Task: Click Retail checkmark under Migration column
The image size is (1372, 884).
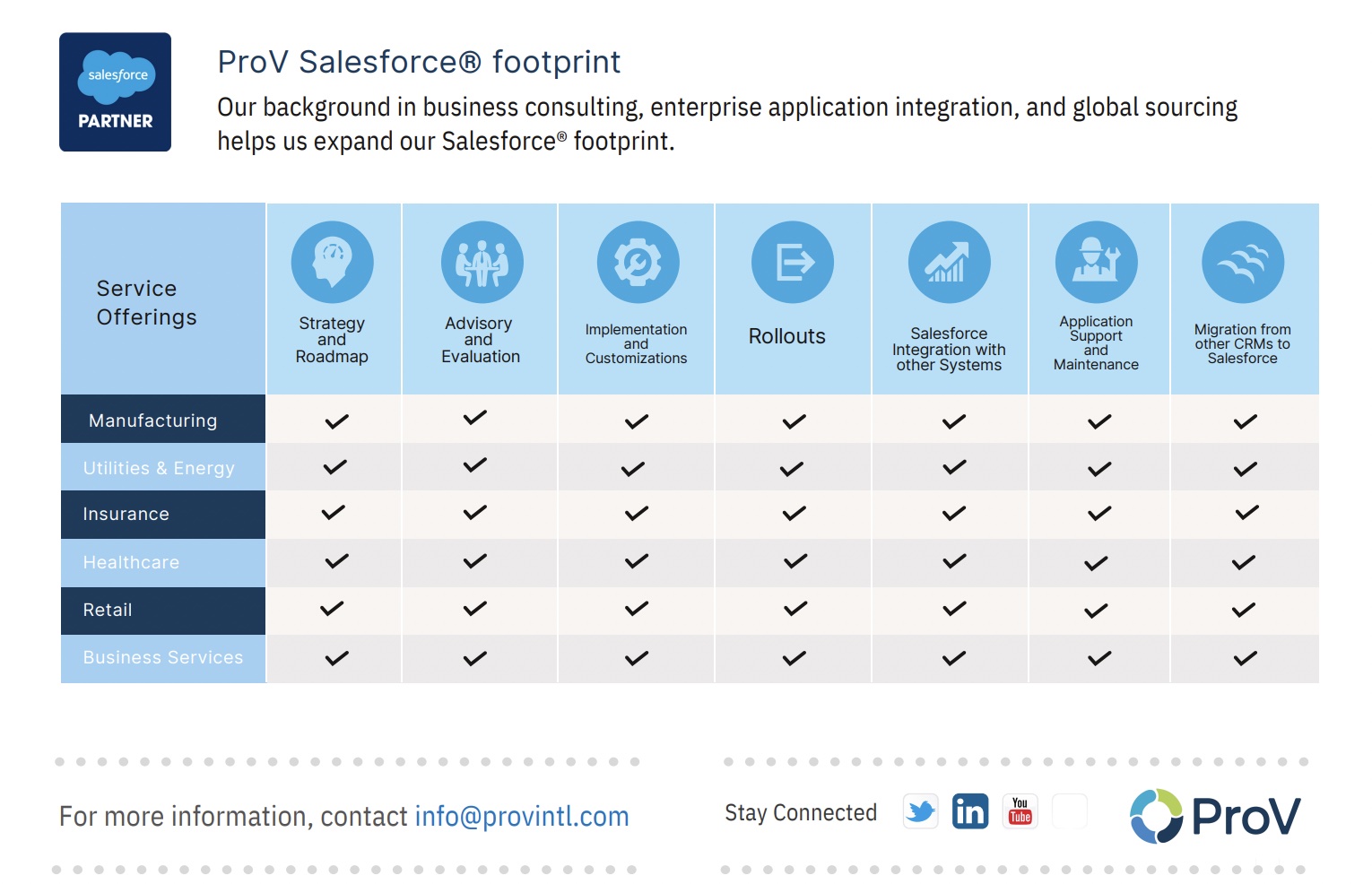Action: click(1244, 611)
